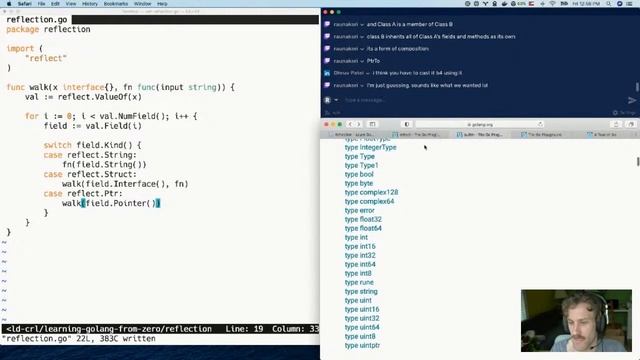The width and height of the screenshot is (640, 360).
Task: Click the webcam video overlay
Action: (576, 320)
